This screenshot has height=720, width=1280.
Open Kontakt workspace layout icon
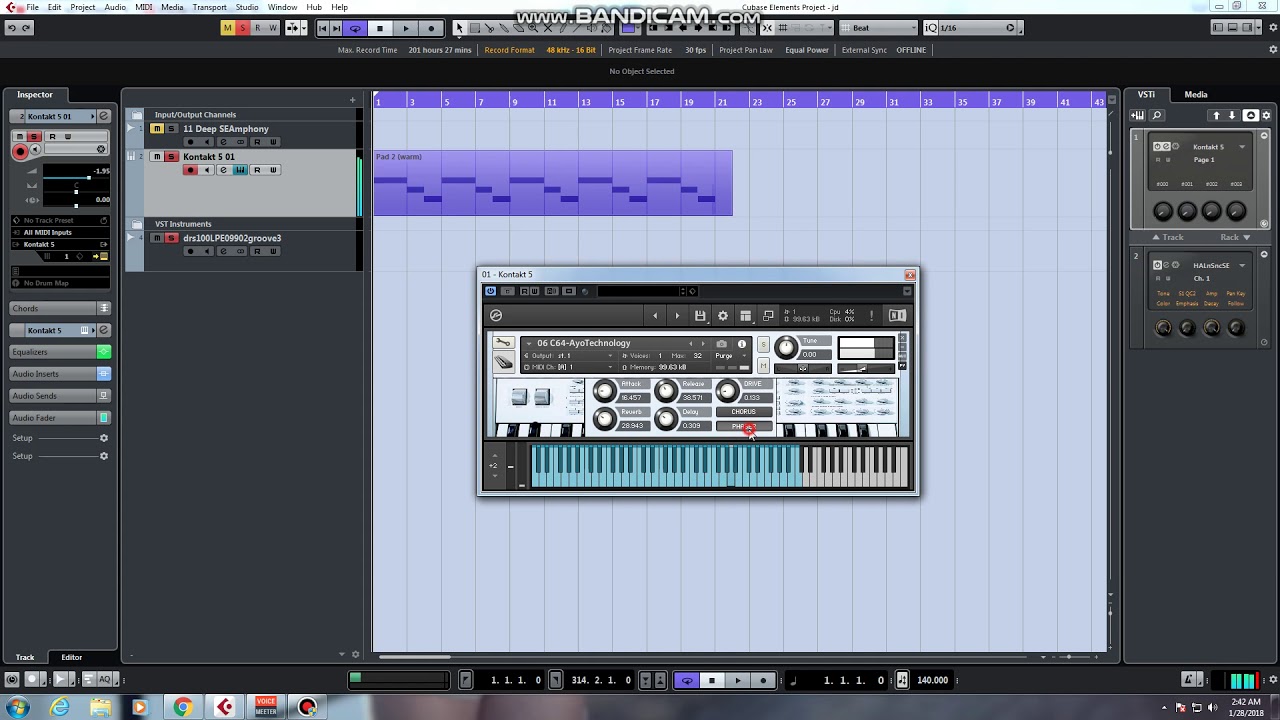click(x=745, y=315)
